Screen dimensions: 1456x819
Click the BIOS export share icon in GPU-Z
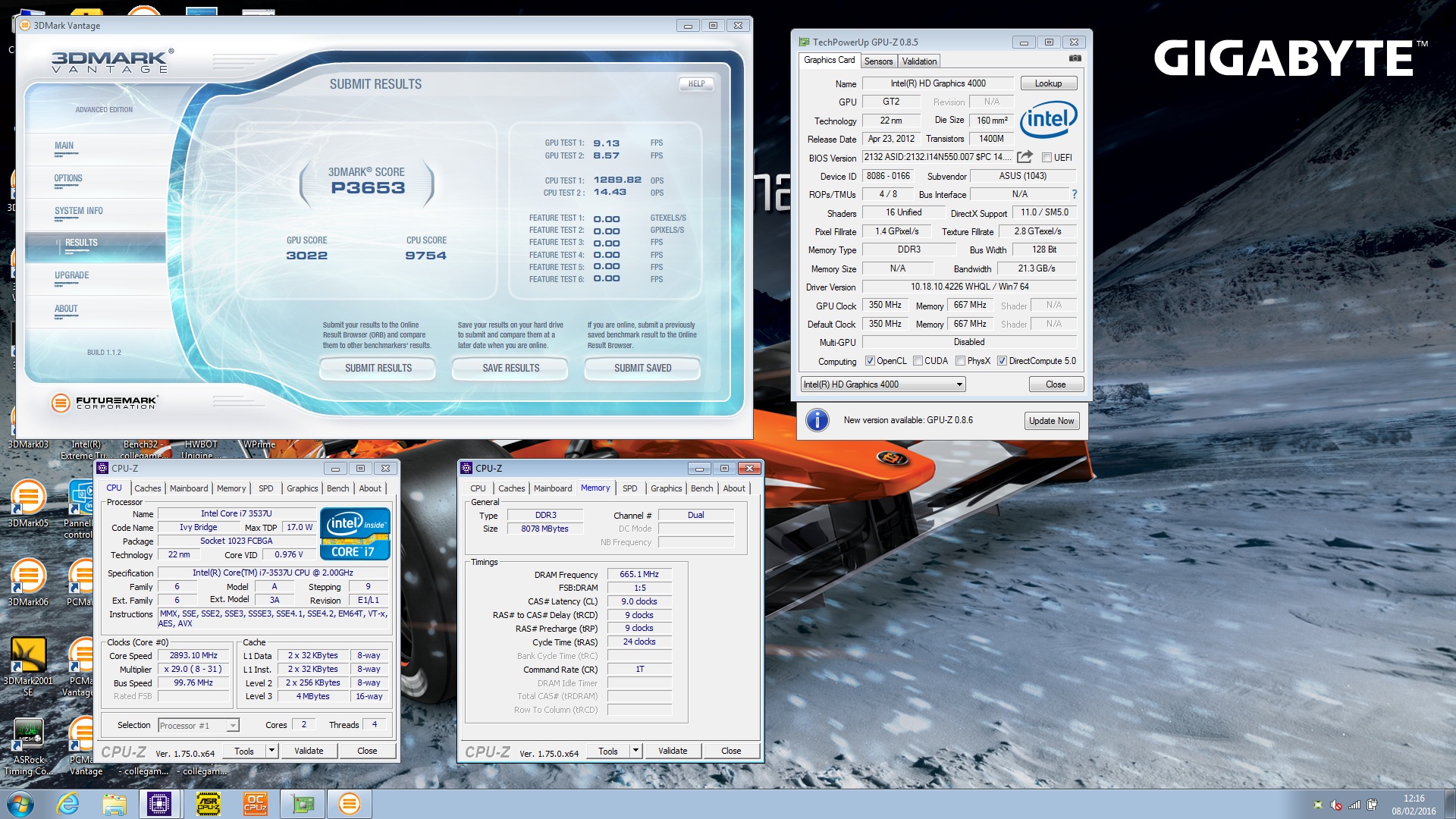(x=1025, y=157)
